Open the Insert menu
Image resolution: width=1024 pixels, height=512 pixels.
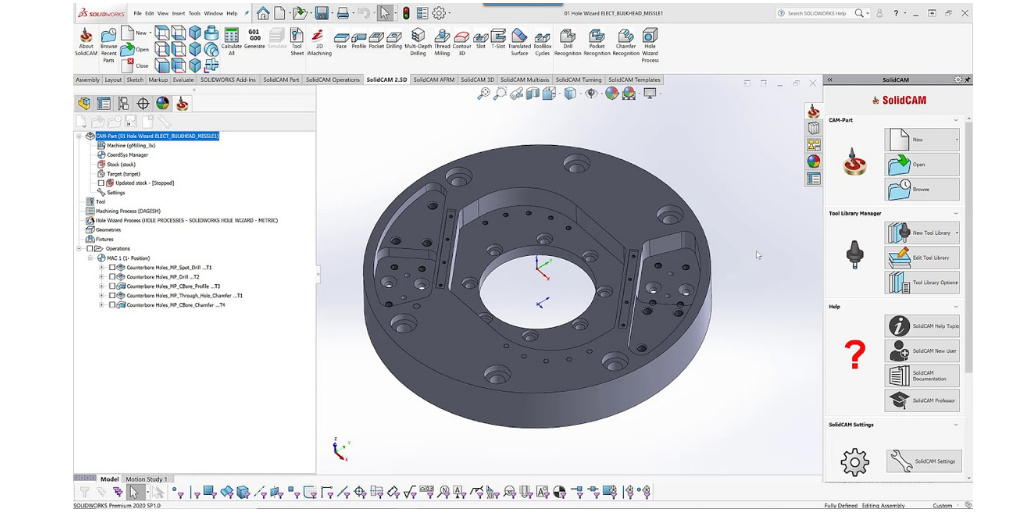coord(178,13)
